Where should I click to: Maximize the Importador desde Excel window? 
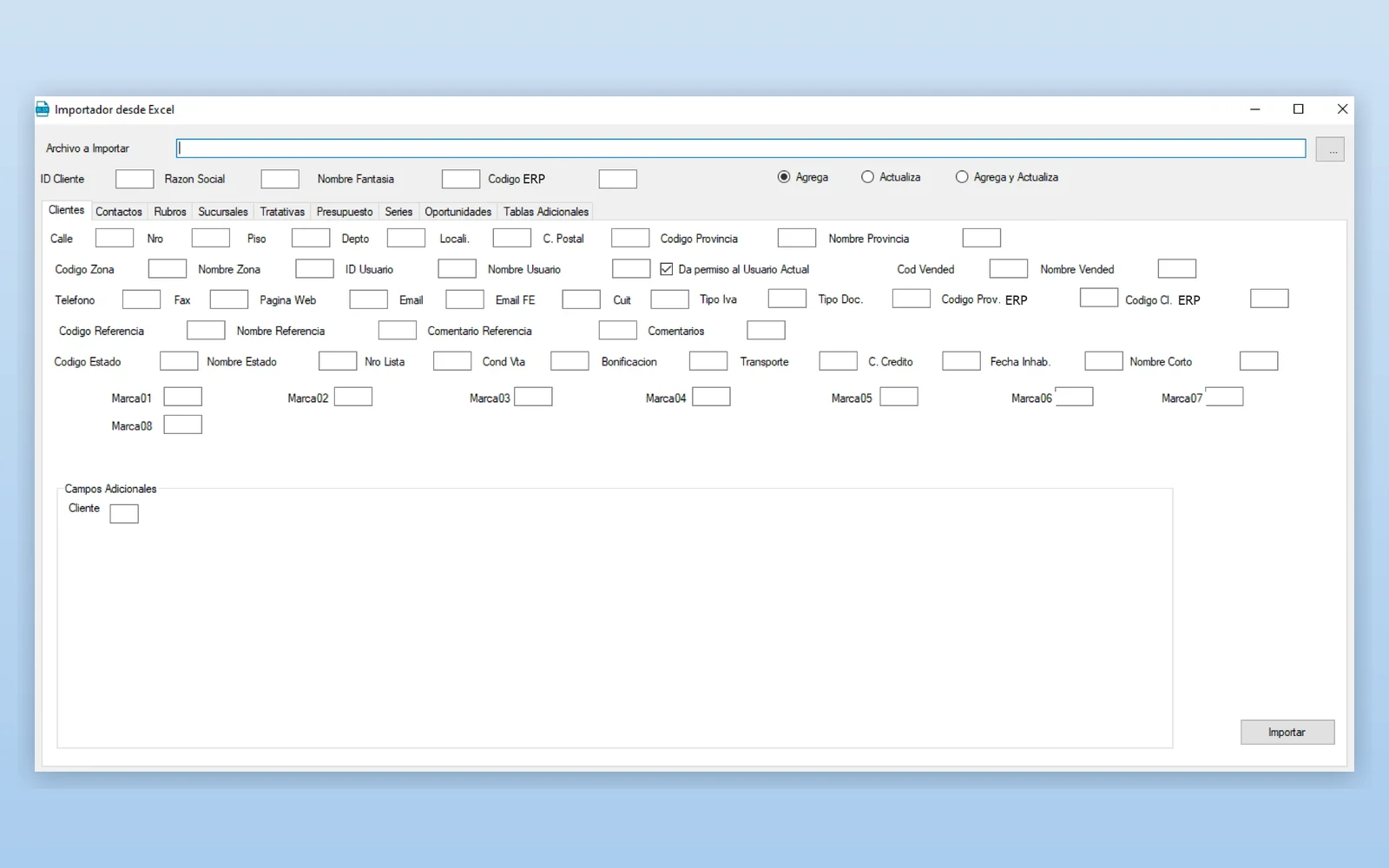pyautogui.click(x=1299, y=109)
